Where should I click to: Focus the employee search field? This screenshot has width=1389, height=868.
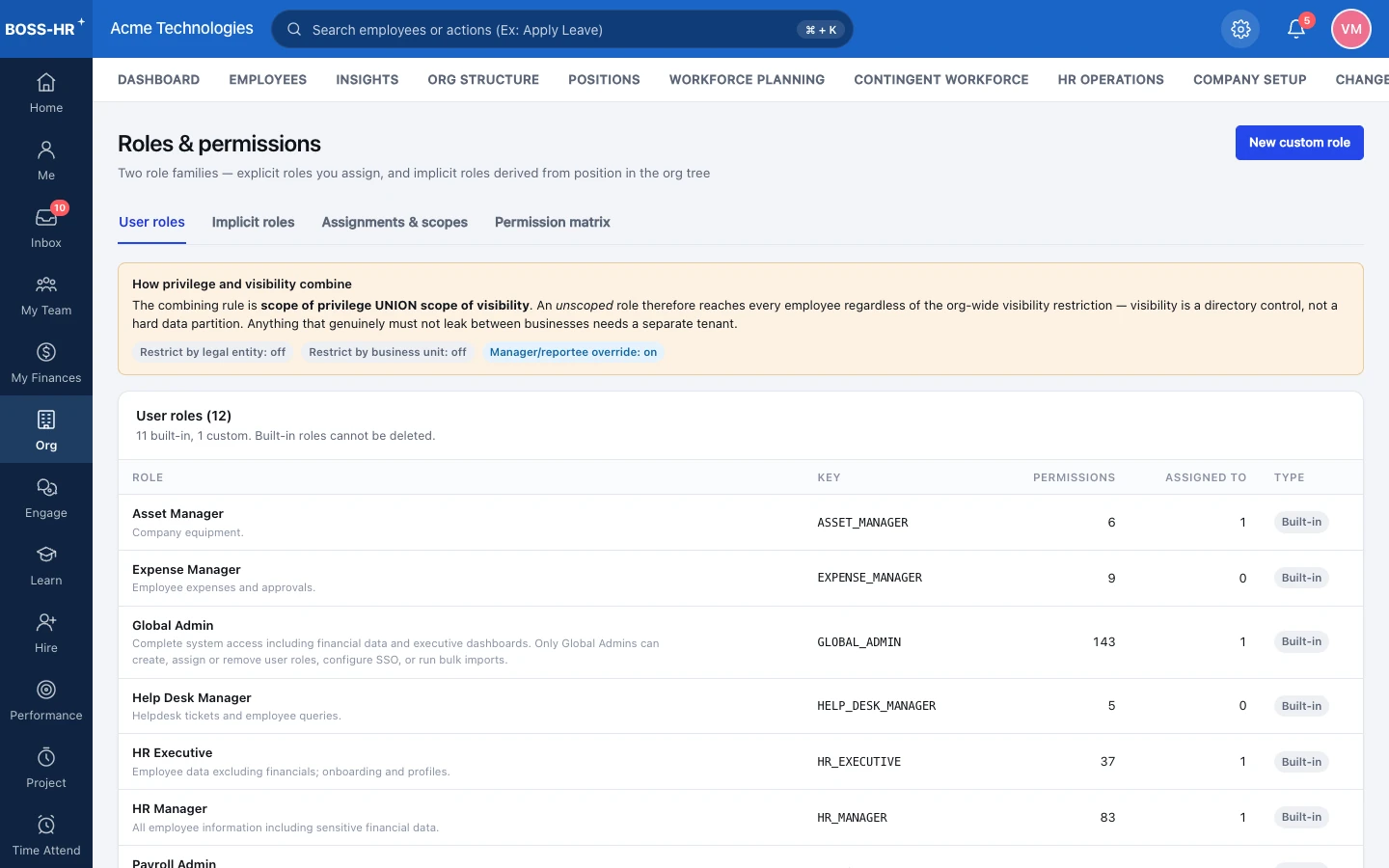click(x=562, y=29)
